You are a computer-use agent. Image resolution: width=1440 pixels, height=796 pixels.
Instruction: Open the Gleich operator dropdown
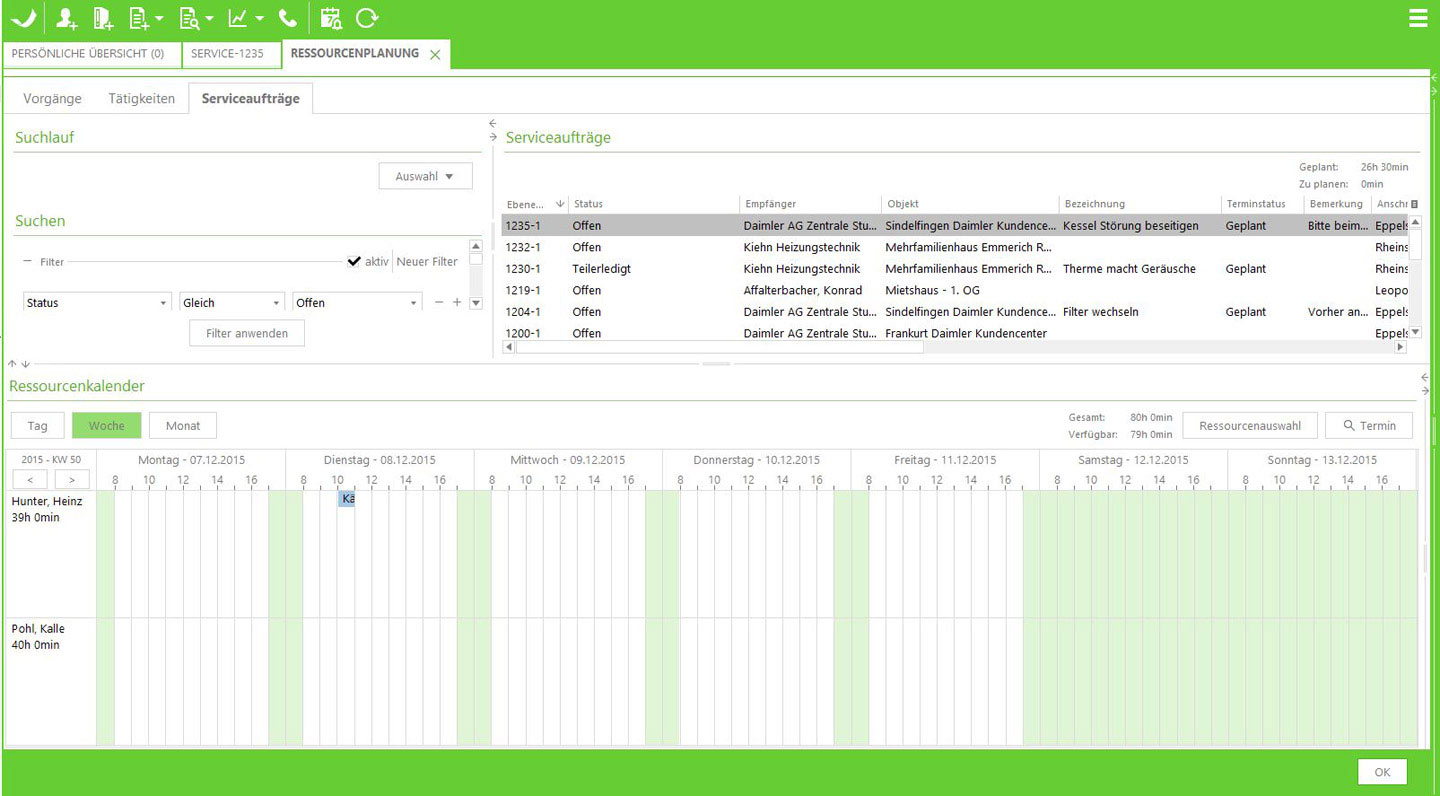(232, 303)
